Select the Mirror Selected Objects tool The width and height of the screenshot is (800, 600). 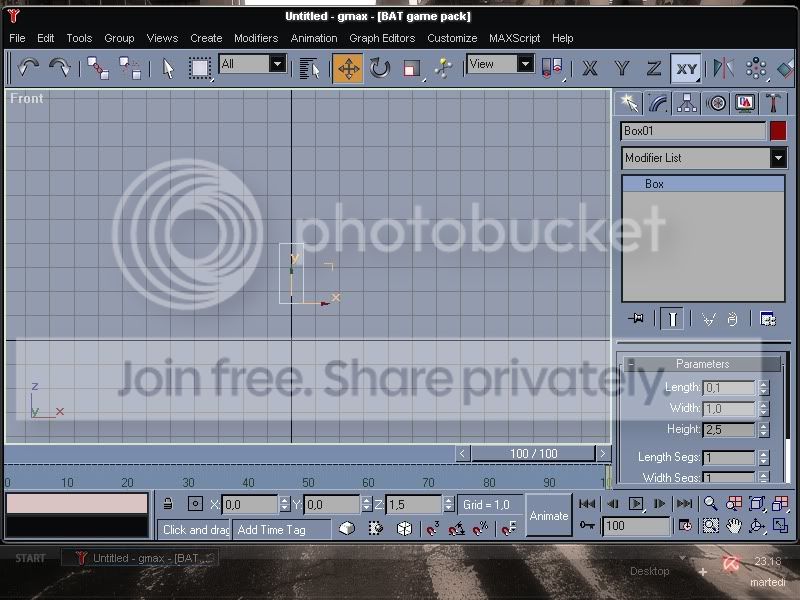(723, 68)
